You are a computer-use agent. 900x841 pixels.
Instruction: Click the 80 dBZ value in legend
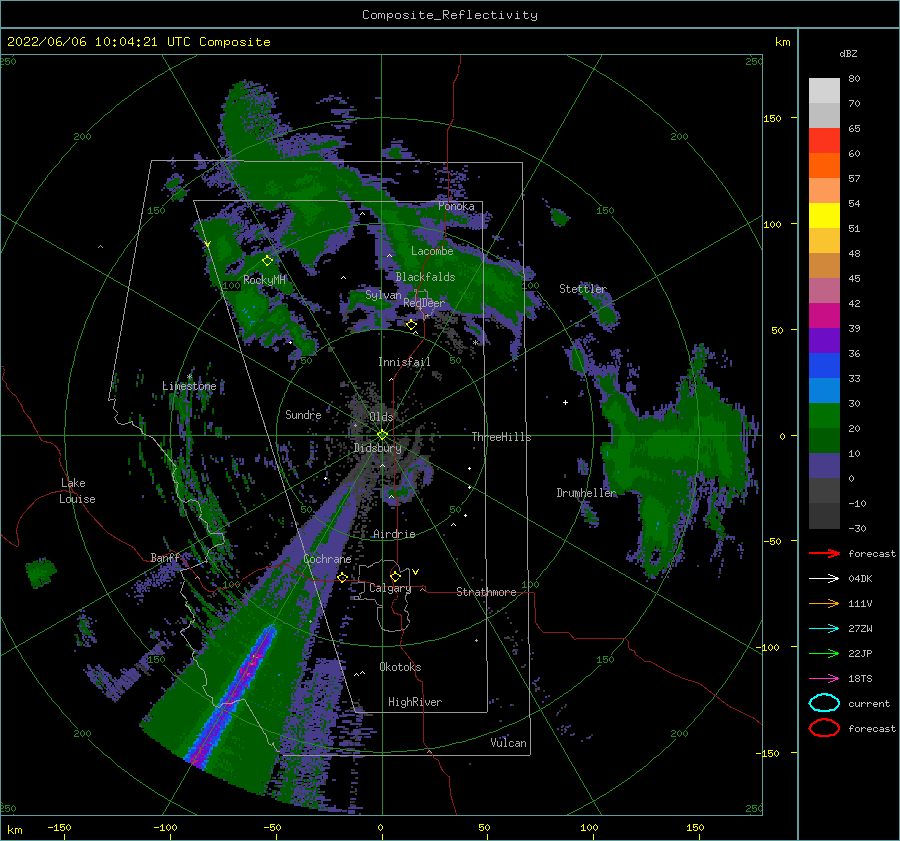[854, 79]
